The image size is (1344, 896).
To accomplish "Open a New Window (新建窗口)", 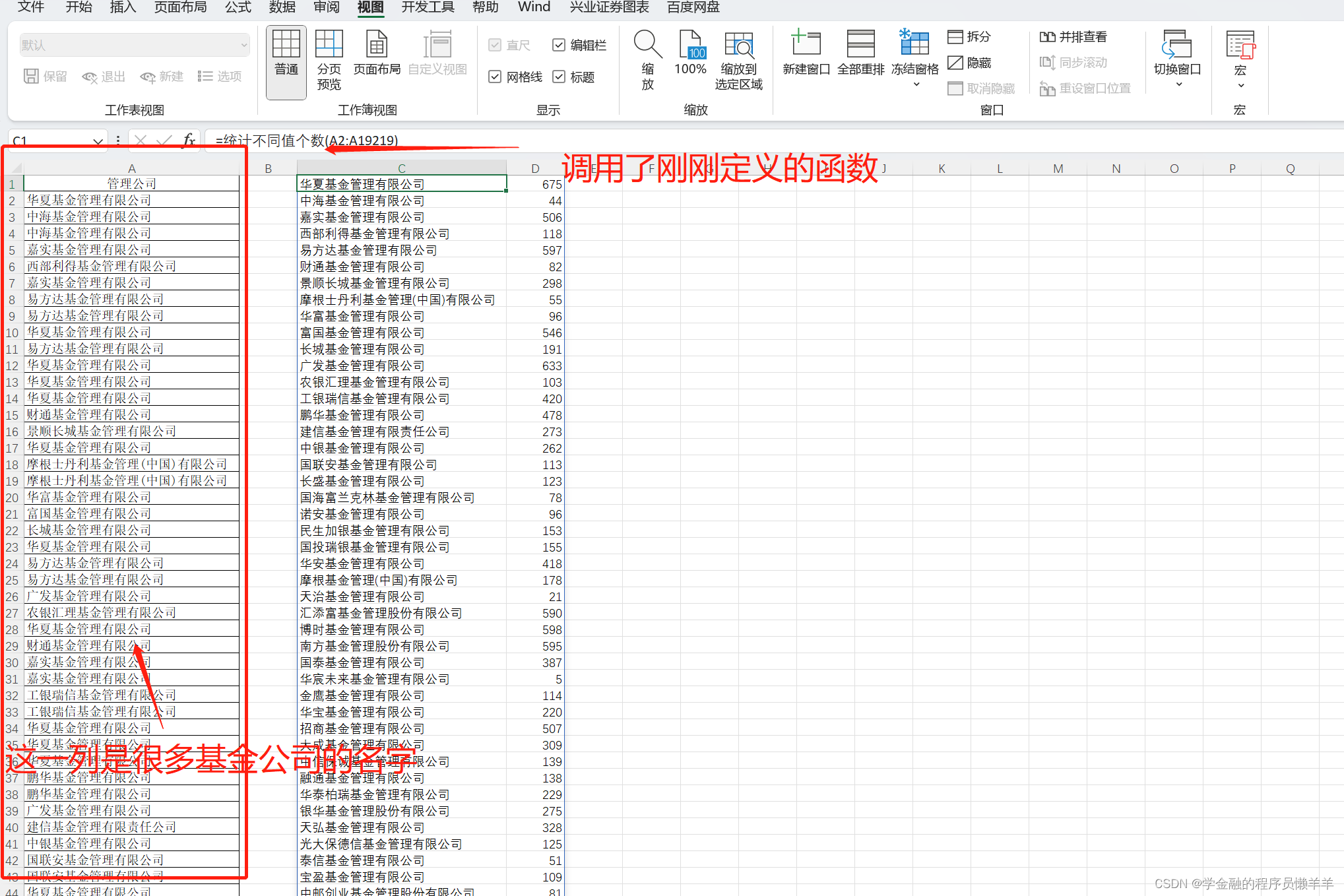I will tap(806, 54).
